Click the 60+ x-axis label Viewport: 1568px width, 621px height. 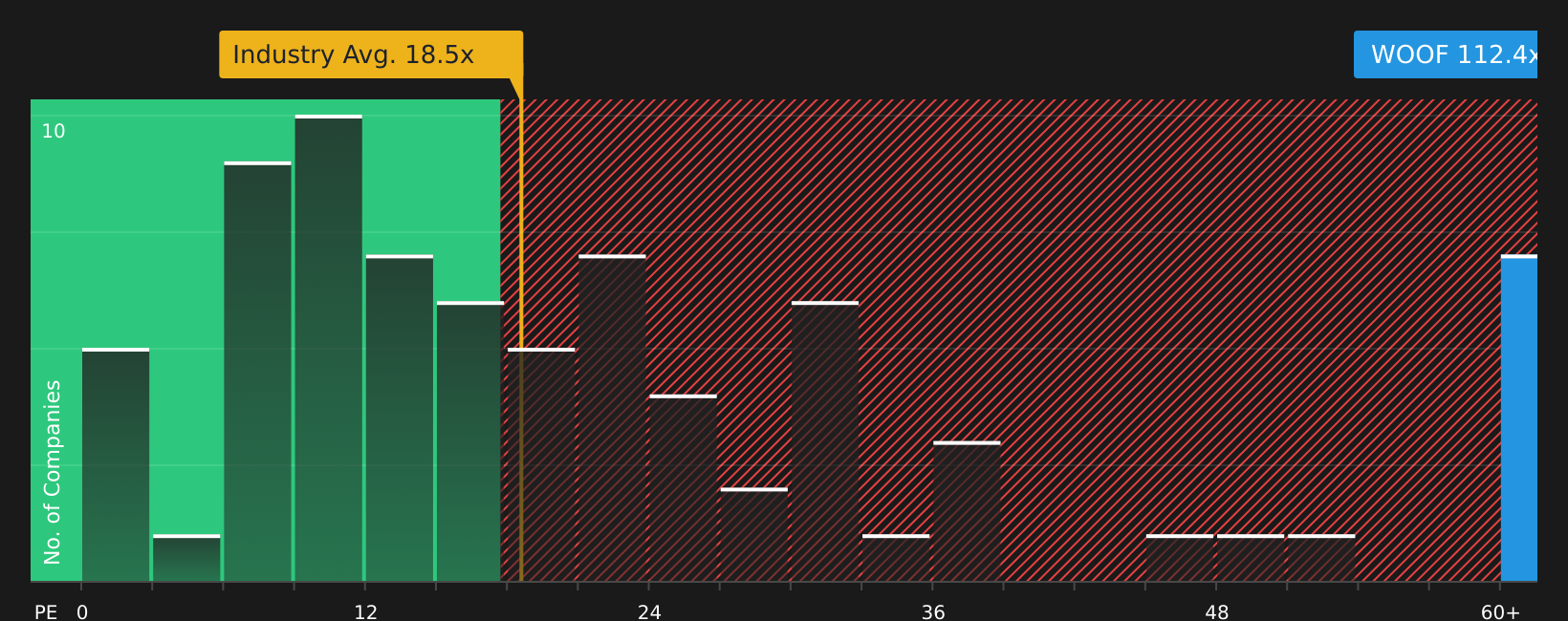coord(1500,611)
